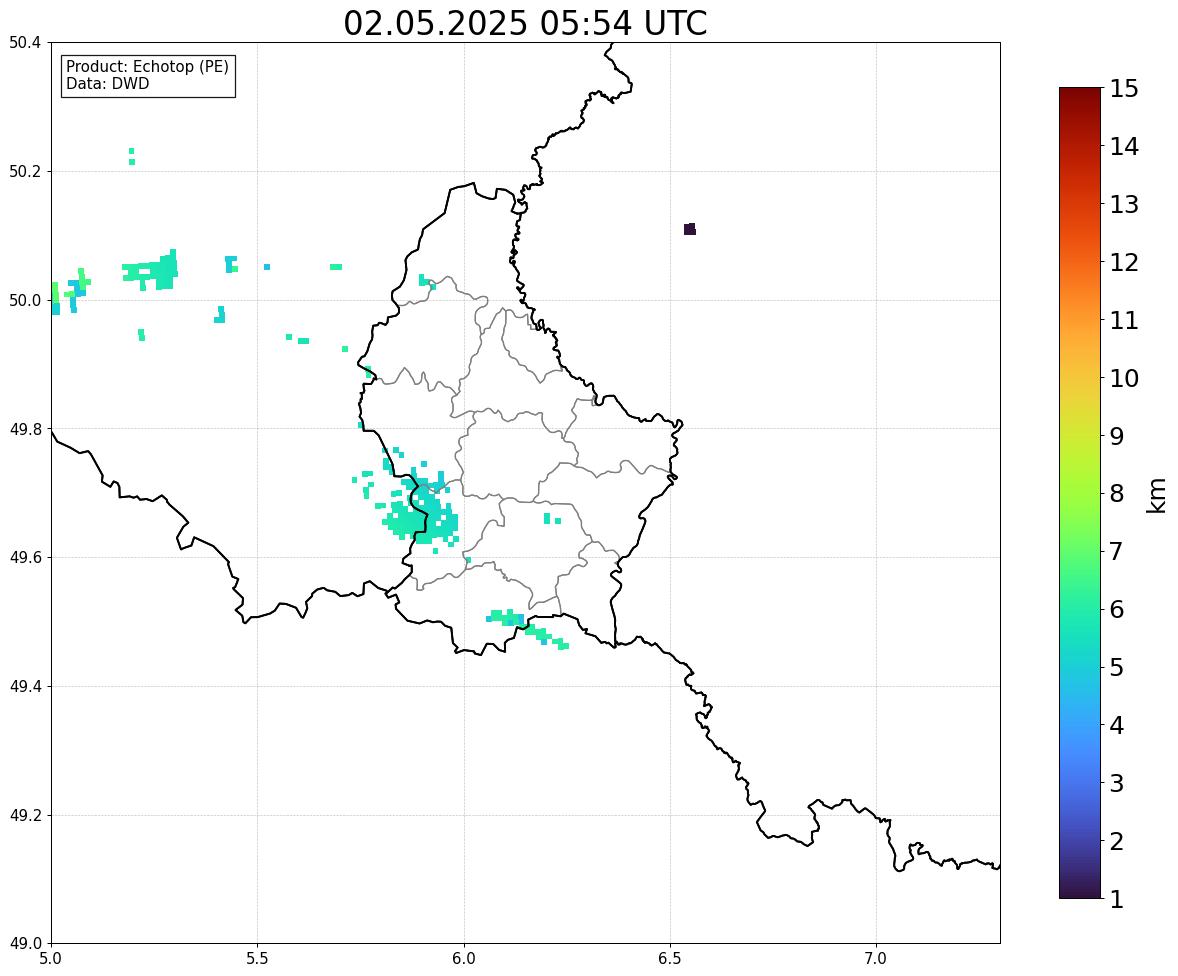This screenshot has width=1178, height=976.
Task: Click longitude axis label 6.5
Action: pos(670,959)
